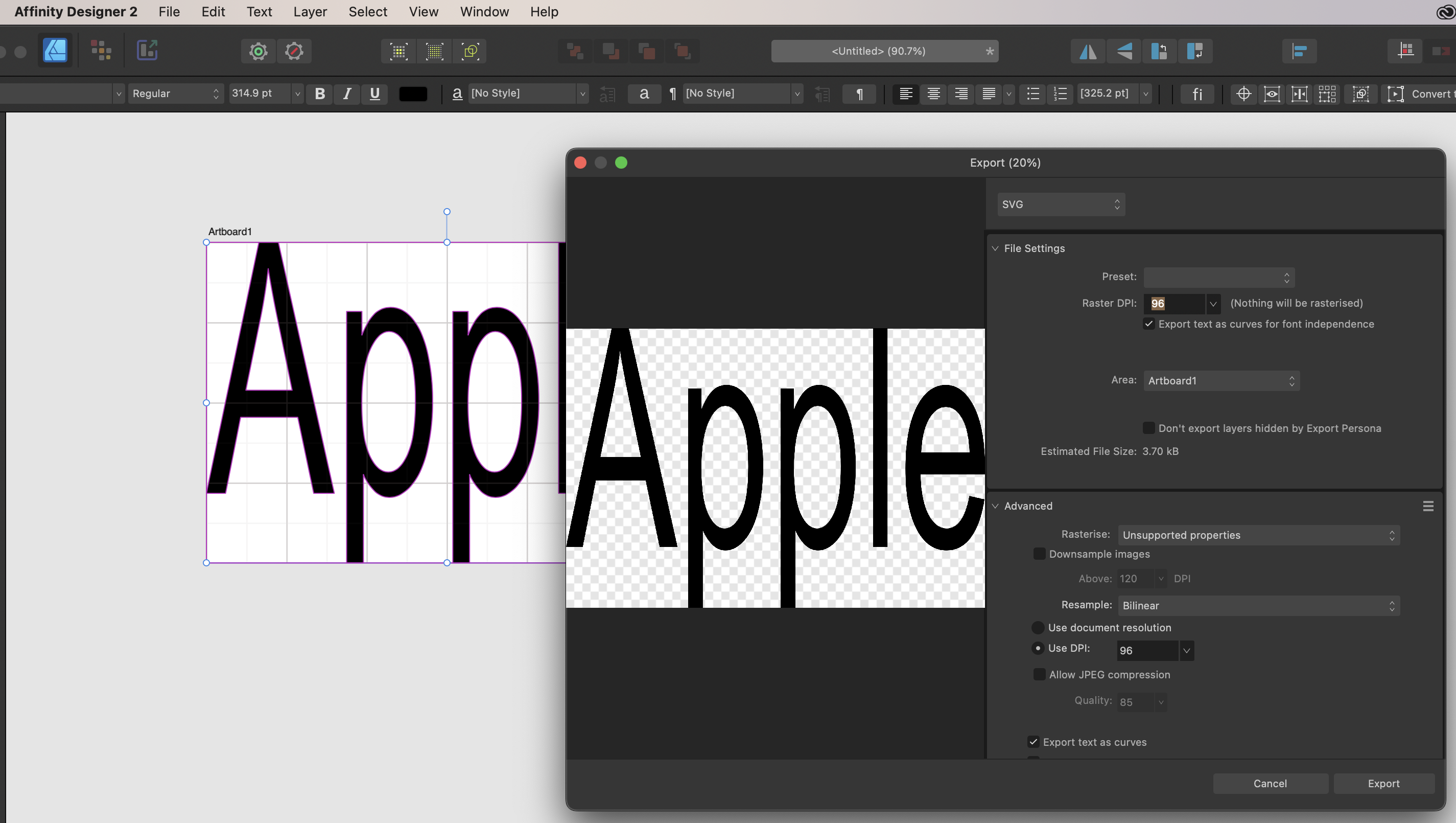The width and height of the screenshot is (1456, 823).
Task: Toggle show special characters pilcrow button
Action: (x=859, y=94)
